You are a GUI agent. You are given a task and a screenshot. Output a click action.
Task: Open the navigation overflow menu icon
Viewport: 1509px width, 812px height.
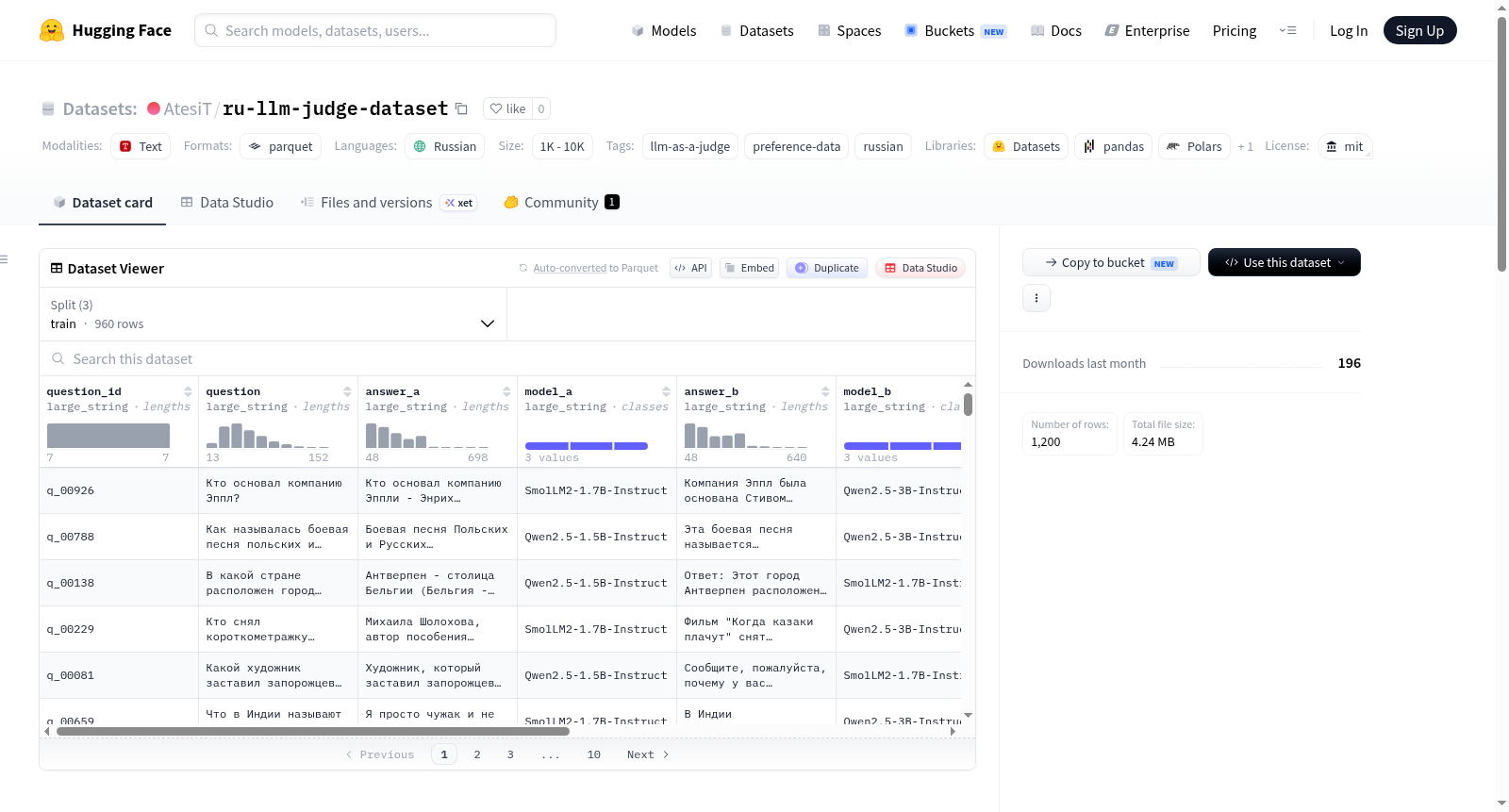point(1287,30)
